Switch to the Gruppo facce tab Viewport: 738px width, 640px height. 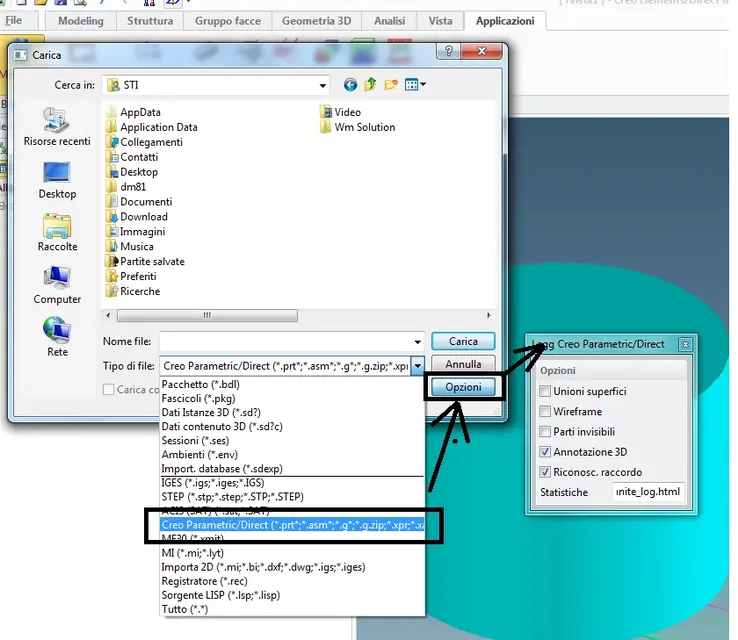[x=228, y=21]
